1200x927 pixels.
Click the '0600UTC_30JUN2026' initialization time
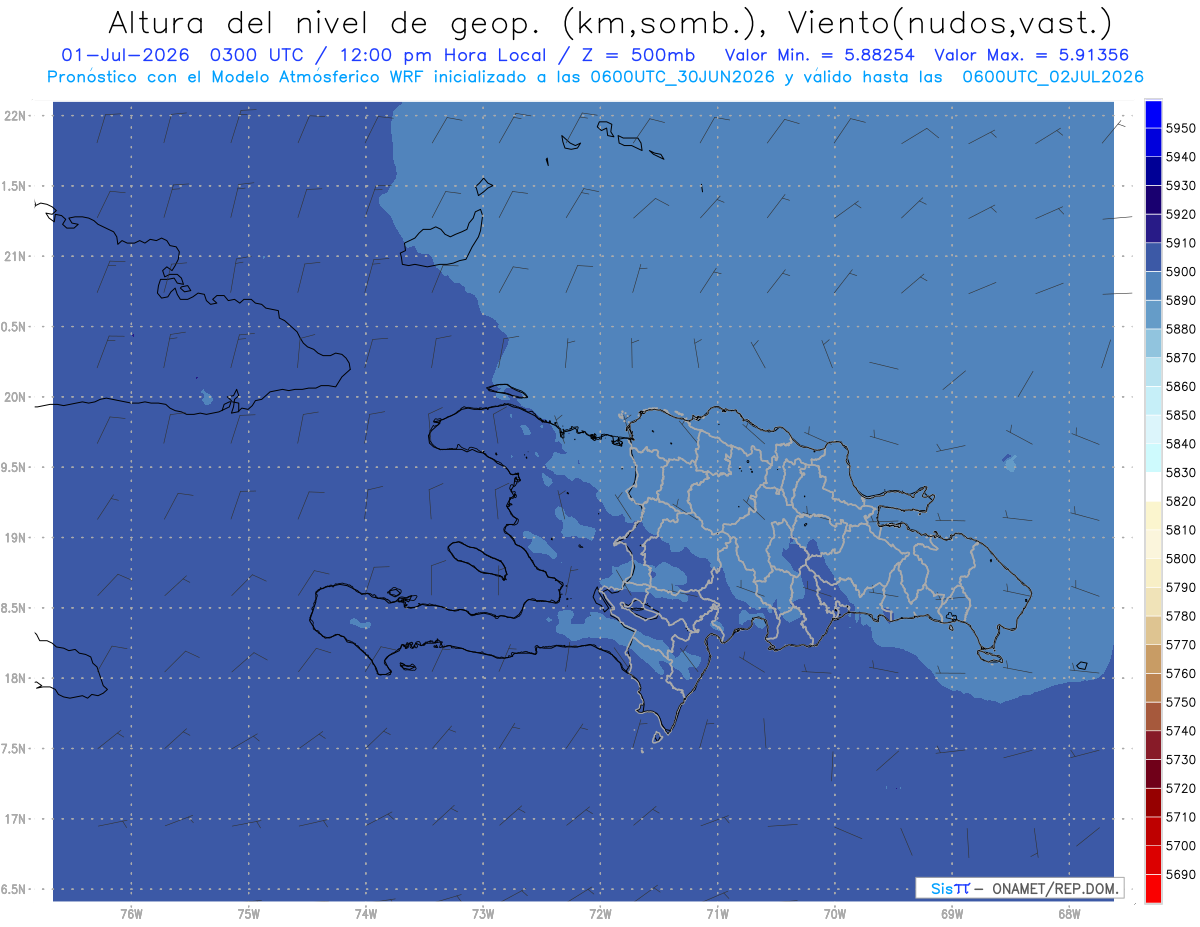pyautogui.click(x=684, y=77)
